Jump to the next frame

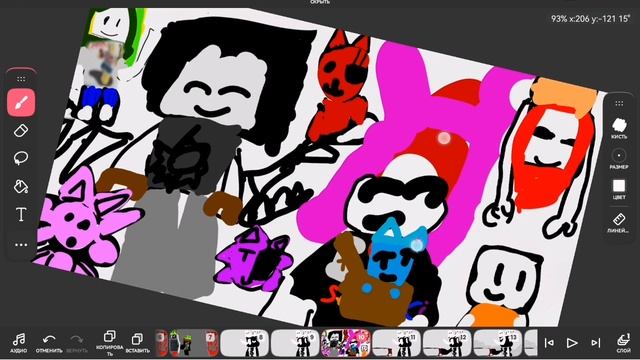click(x=596, y=343)
